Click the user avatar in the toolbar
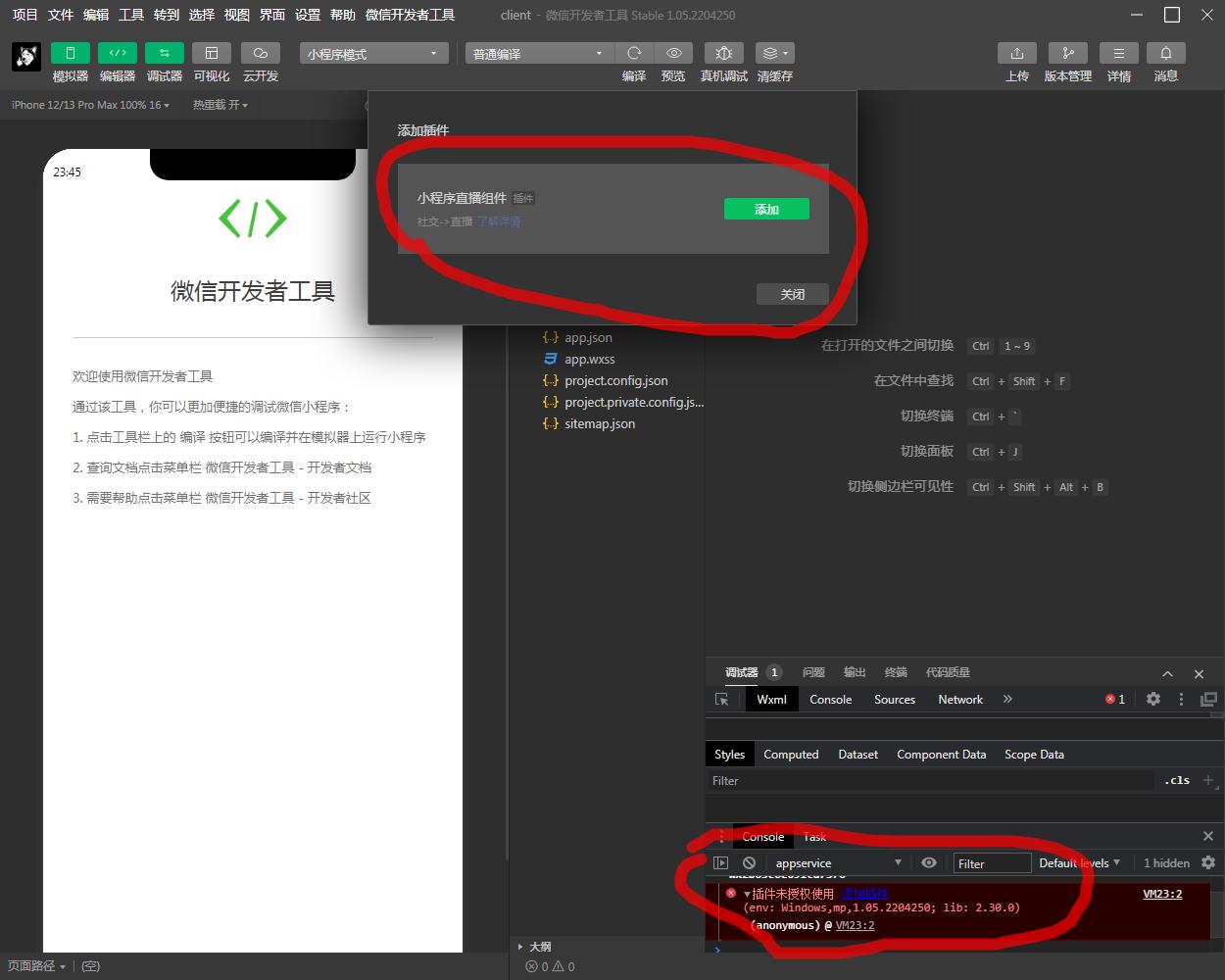The width and height of the screenshot is (1225, 980). 25,56
